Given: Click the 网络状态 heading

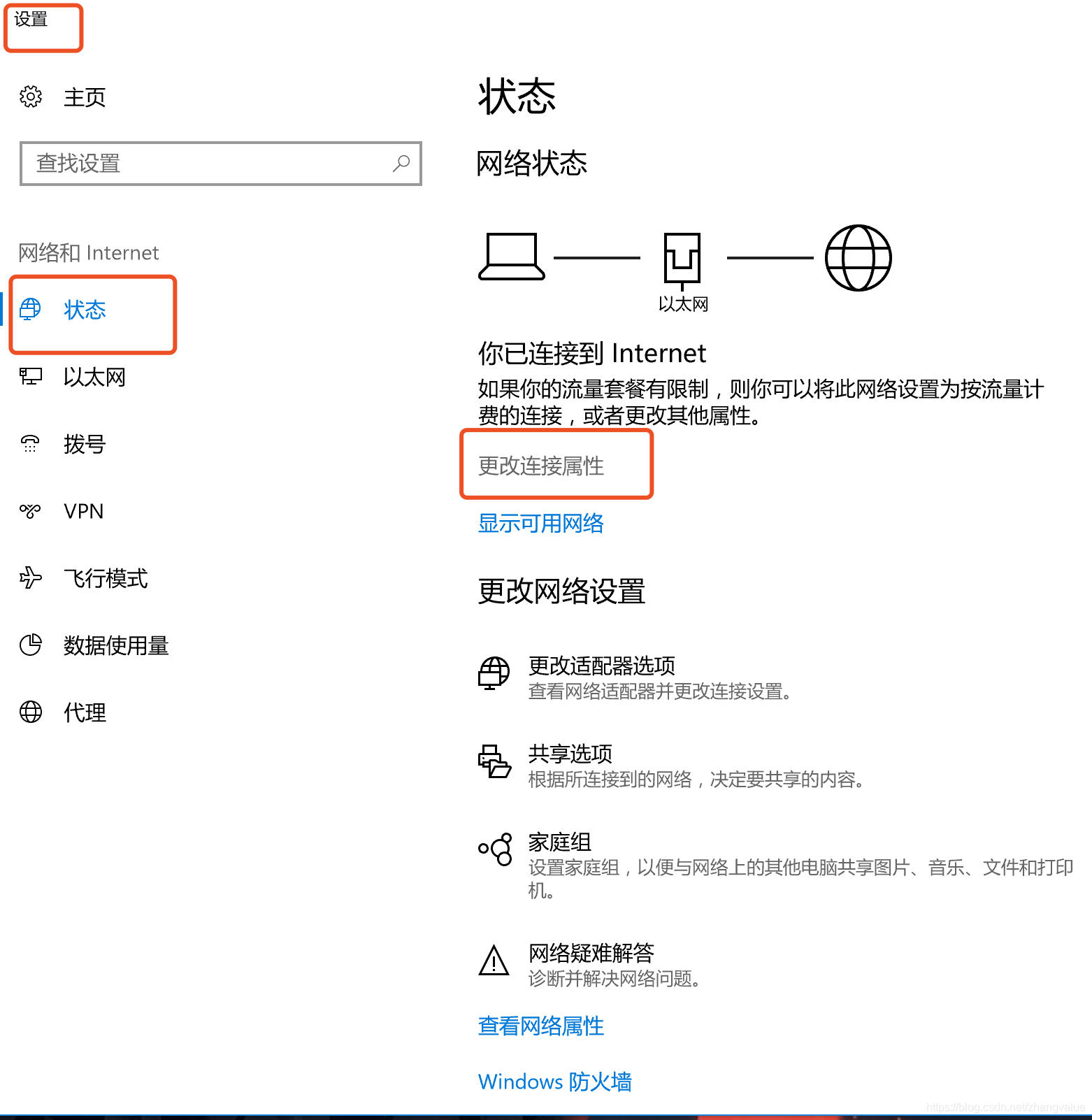Looking at the screenshot, I should click(x=532, y=163).
